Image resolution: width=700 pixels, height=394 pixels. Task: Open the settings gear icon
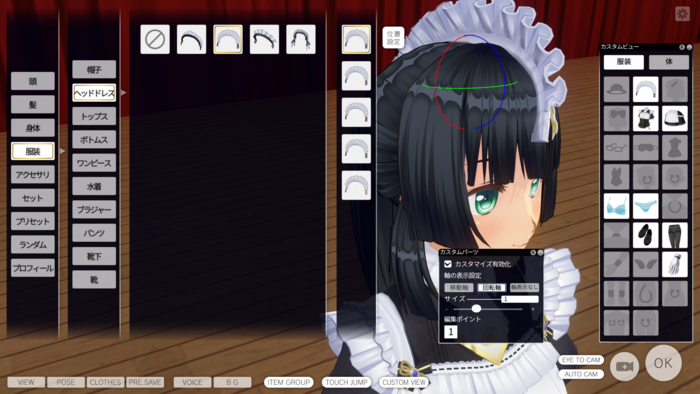pos(682,13)
